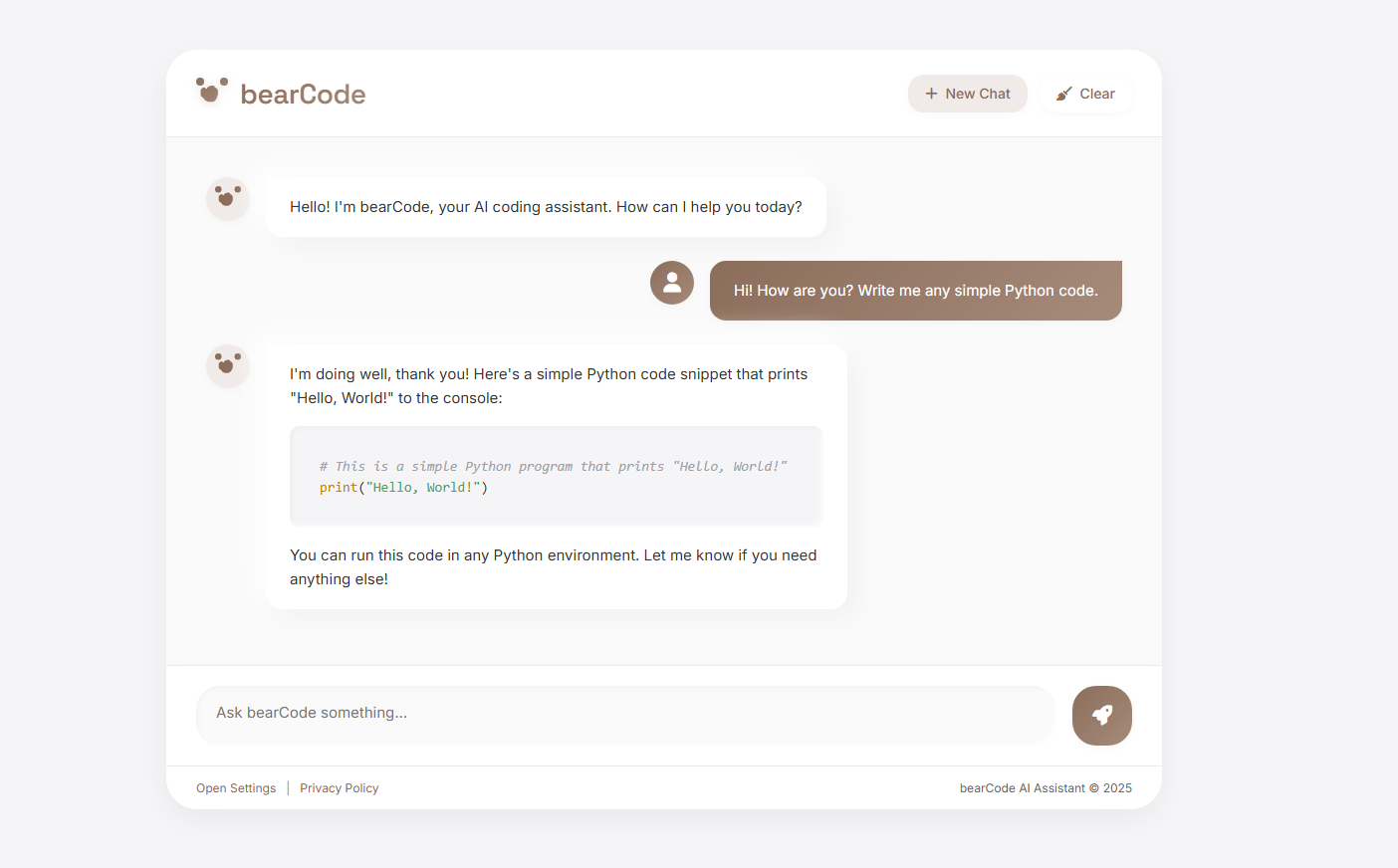Clear the conversation with the Clear button
Viewport: 1398px width, 868px height.
coord(1085,94)
